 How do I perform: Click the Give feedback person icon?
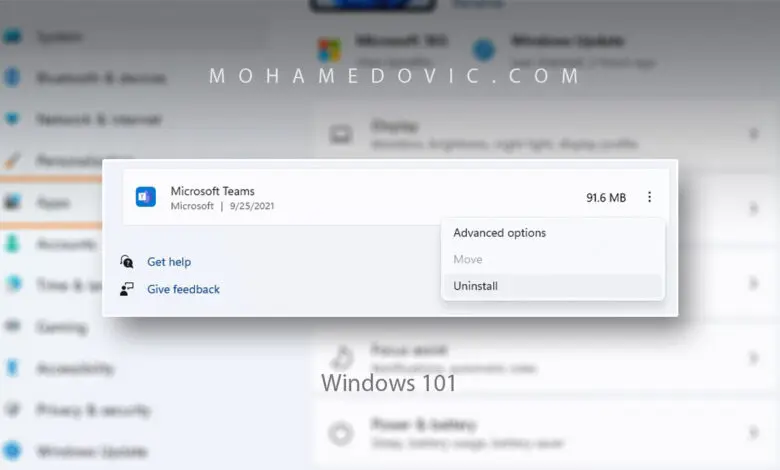coord(127,289)
